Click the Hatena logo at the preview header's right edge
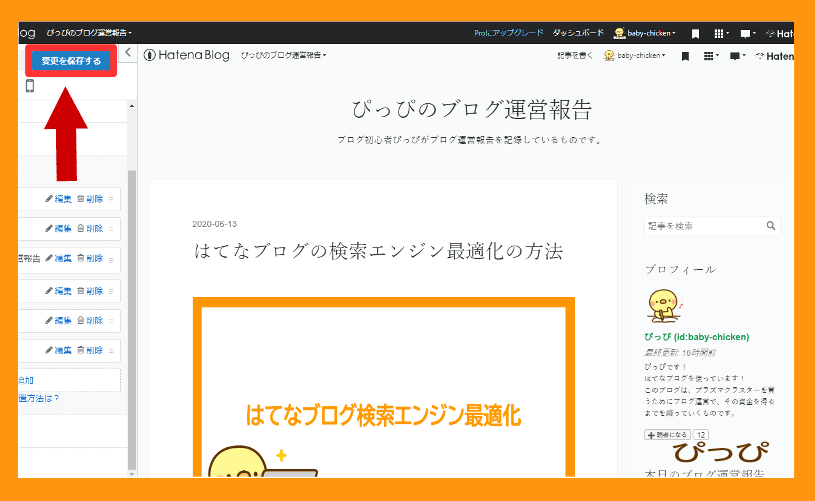 point(774,56)
